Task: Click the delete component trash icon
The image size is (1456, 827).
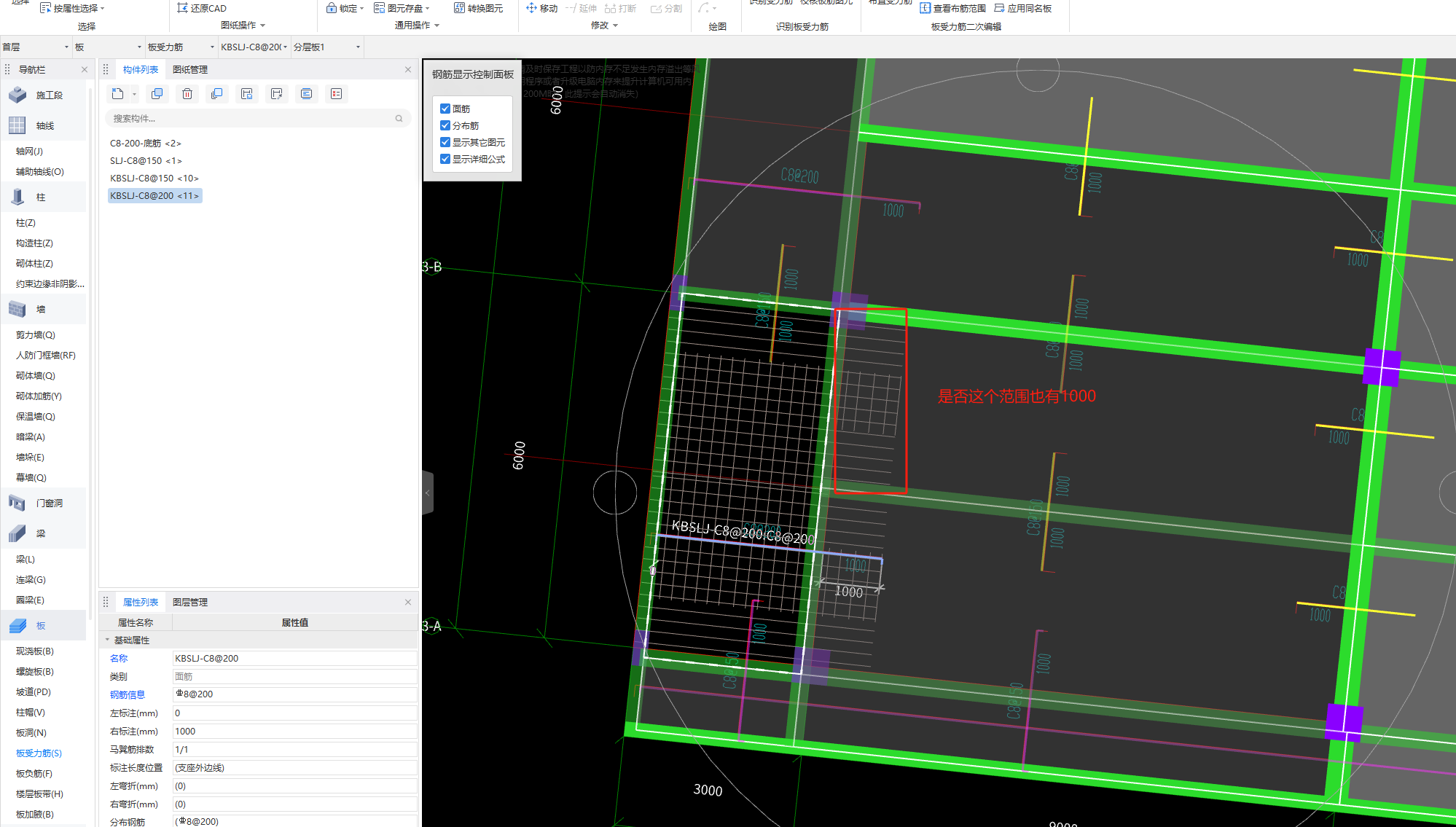Action: pos(187,94)
